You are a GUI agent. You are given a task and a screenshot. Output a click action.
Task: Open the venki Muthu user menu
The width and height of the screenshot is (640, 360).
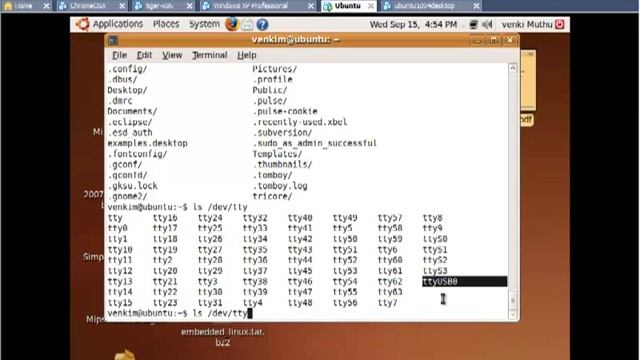tap(527, 24)
